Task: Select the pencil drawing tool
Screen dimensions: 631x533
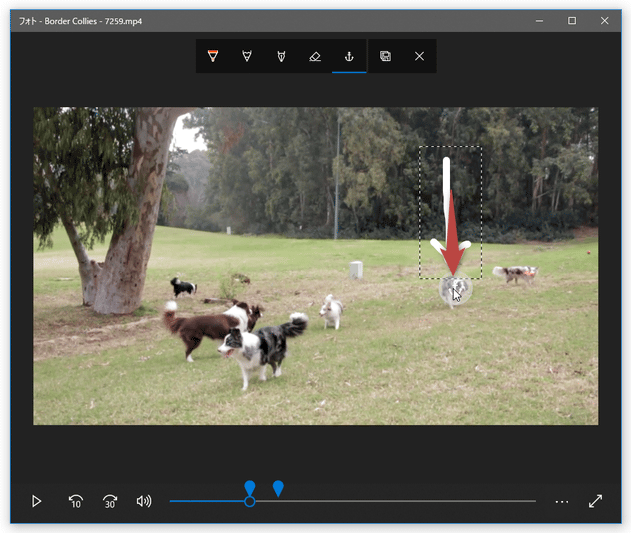Action: tap(247, 57)
